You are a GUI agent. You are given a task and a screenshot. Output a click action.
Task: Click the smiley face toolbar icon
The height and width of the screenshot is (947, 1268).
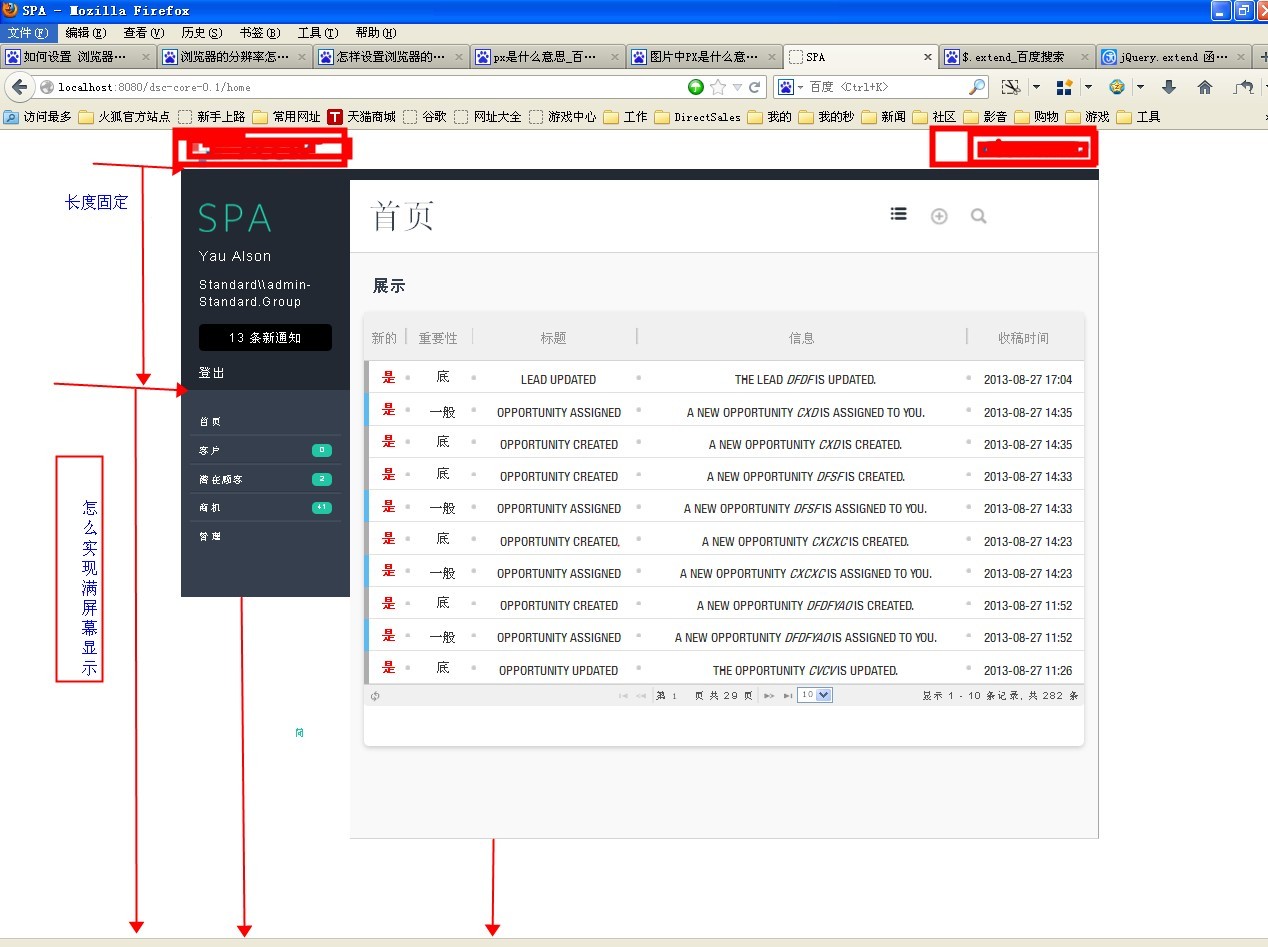(x=1116, y=87)
